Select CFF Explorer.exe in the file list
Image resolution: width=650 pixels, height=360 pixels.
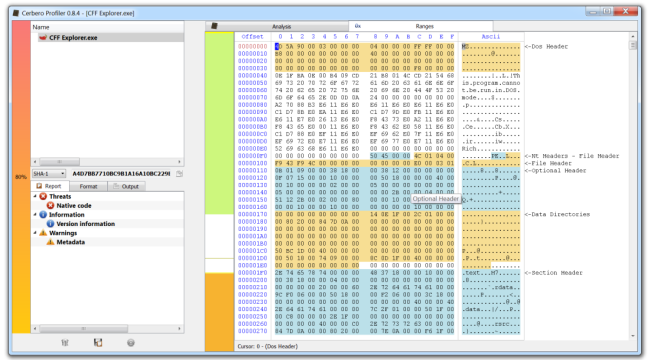(108, 38)
